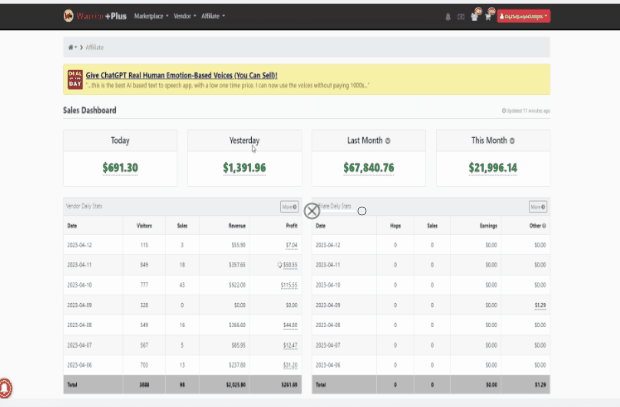Click the Deal of the Day badge
This screenshot has width=620, height=407.
point(74,79)
